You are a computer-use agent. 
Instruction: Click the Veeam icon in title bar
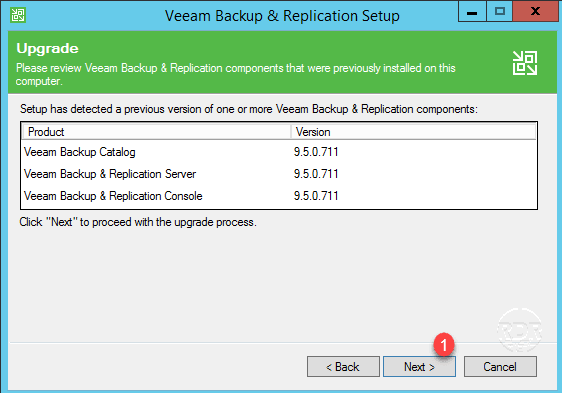point(18,15)
